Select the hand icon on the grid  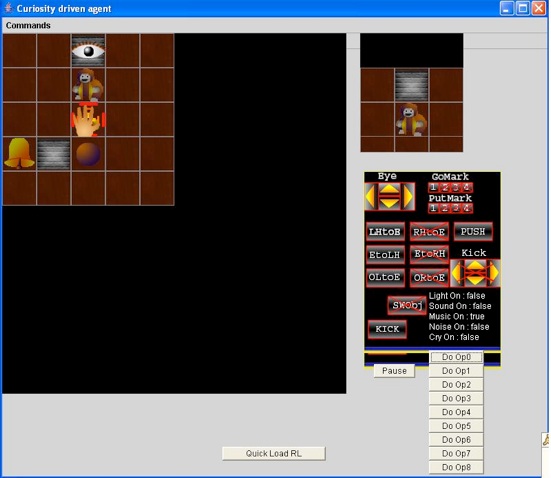point(88,120)
